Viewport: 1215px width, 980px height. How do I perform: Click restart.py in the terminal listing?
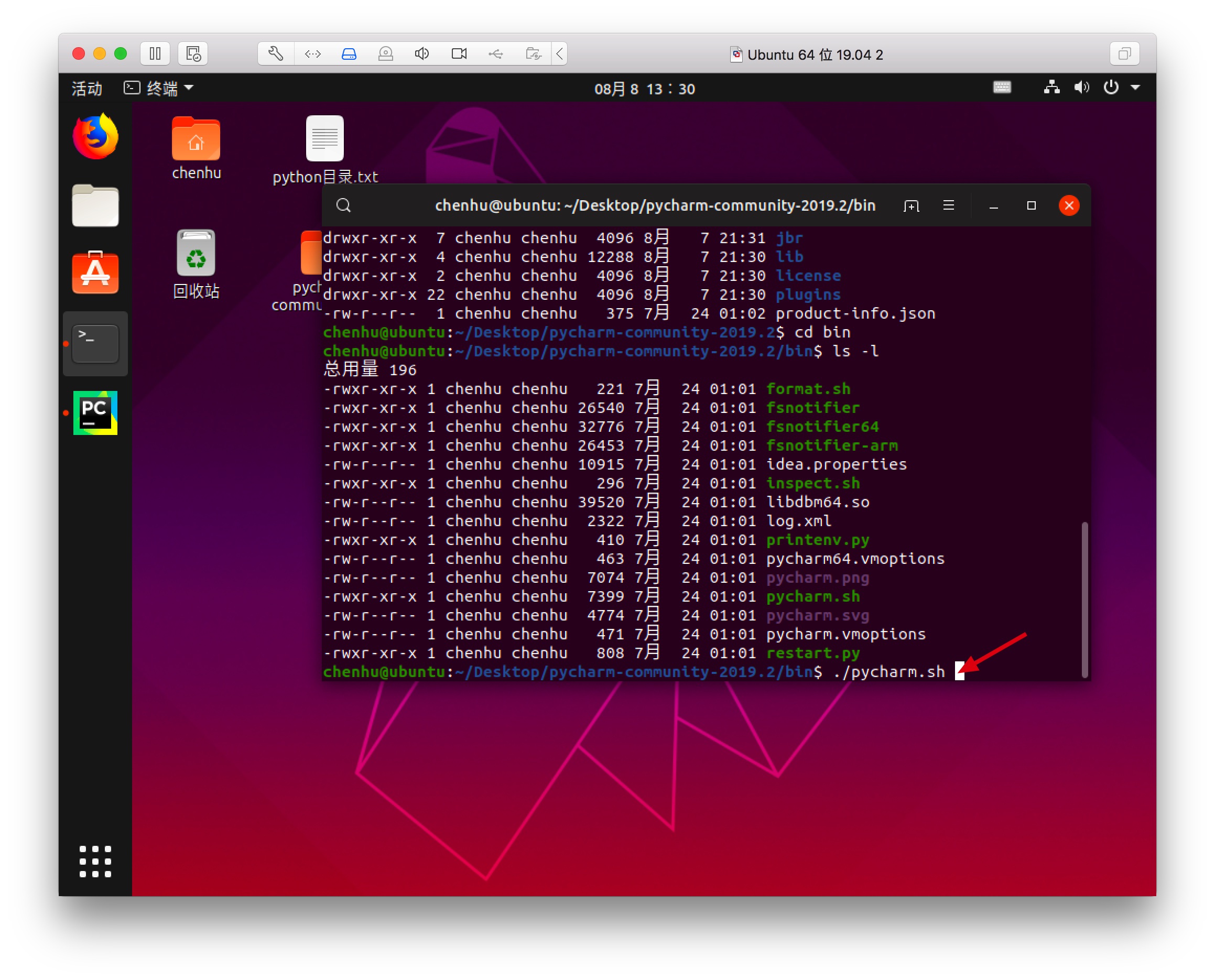click(x=812, y=653)
